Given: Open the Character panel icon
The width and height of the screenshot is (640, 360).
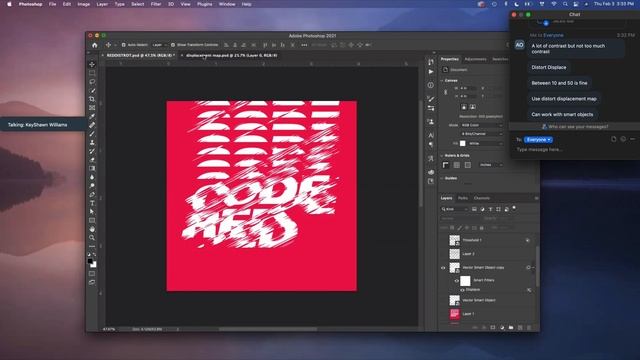Looking at the screenshot, I should [431, 135].
